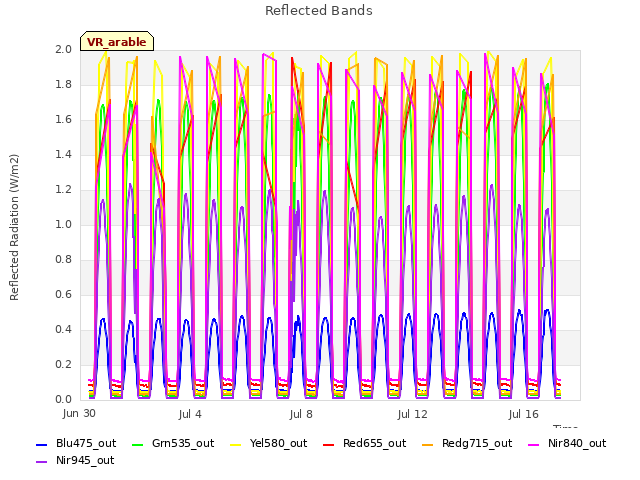640x480 pixels.
Task: Click the purple Nir945_out legend swatch
Action: tap(42, 462)
